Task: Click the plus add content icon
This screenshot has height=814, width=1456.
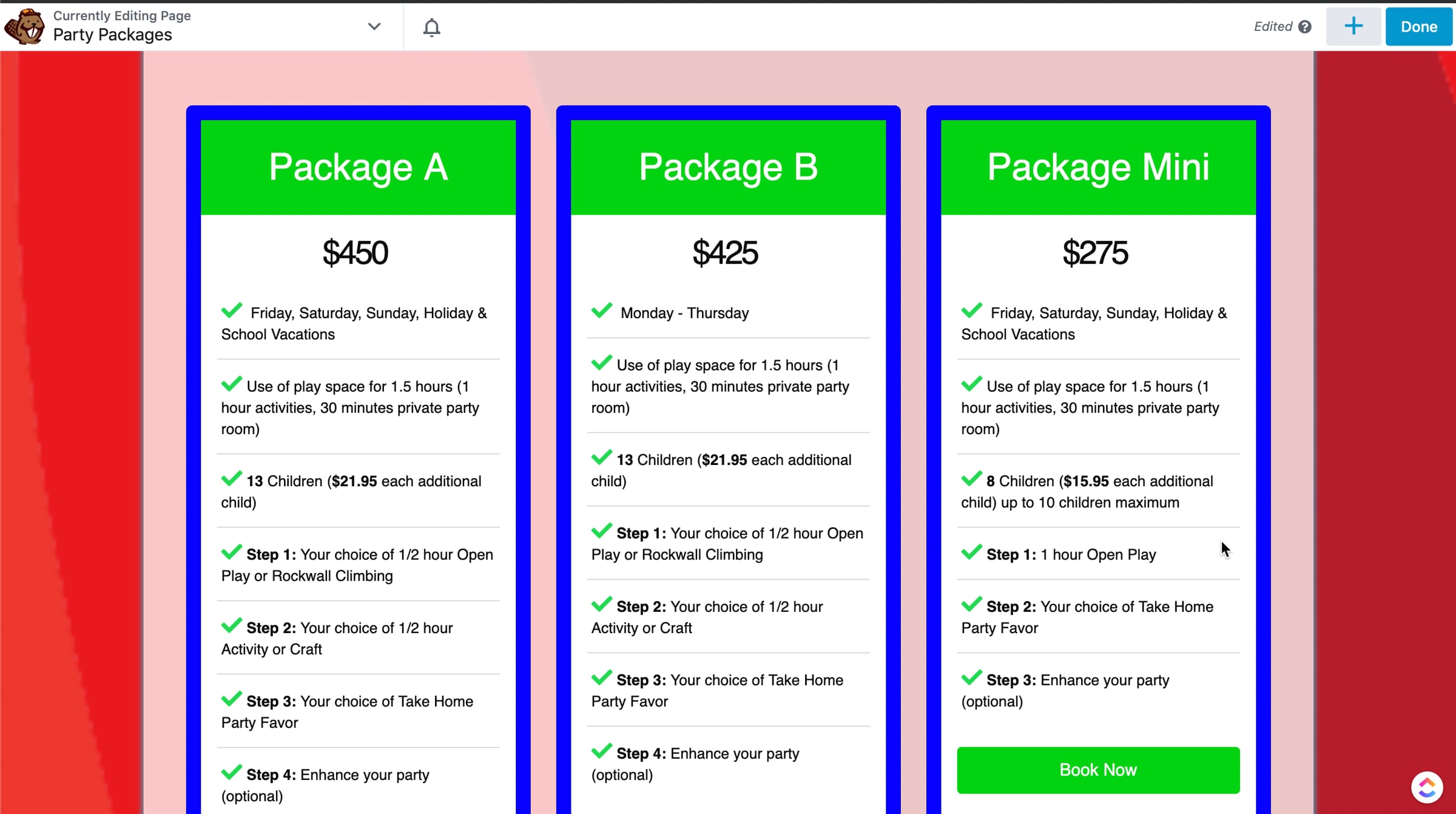Action: pos(1353,27)
